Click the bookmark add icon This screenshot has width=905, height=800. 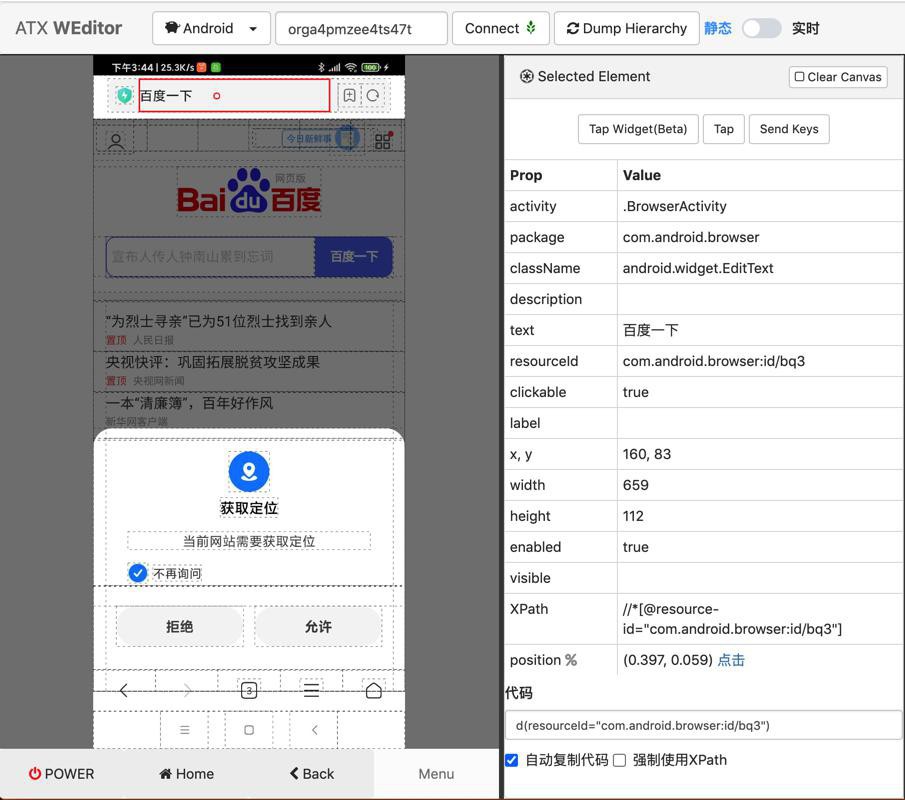point(349,95)
